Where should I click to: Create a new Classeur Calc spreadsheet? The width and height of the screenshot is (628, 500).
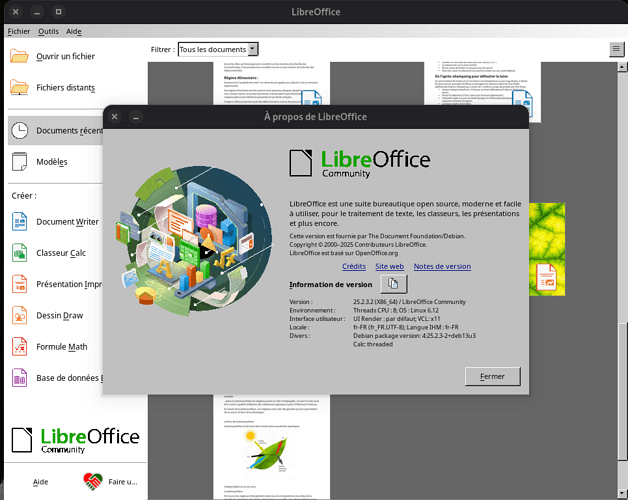click(x=19, y=254)
